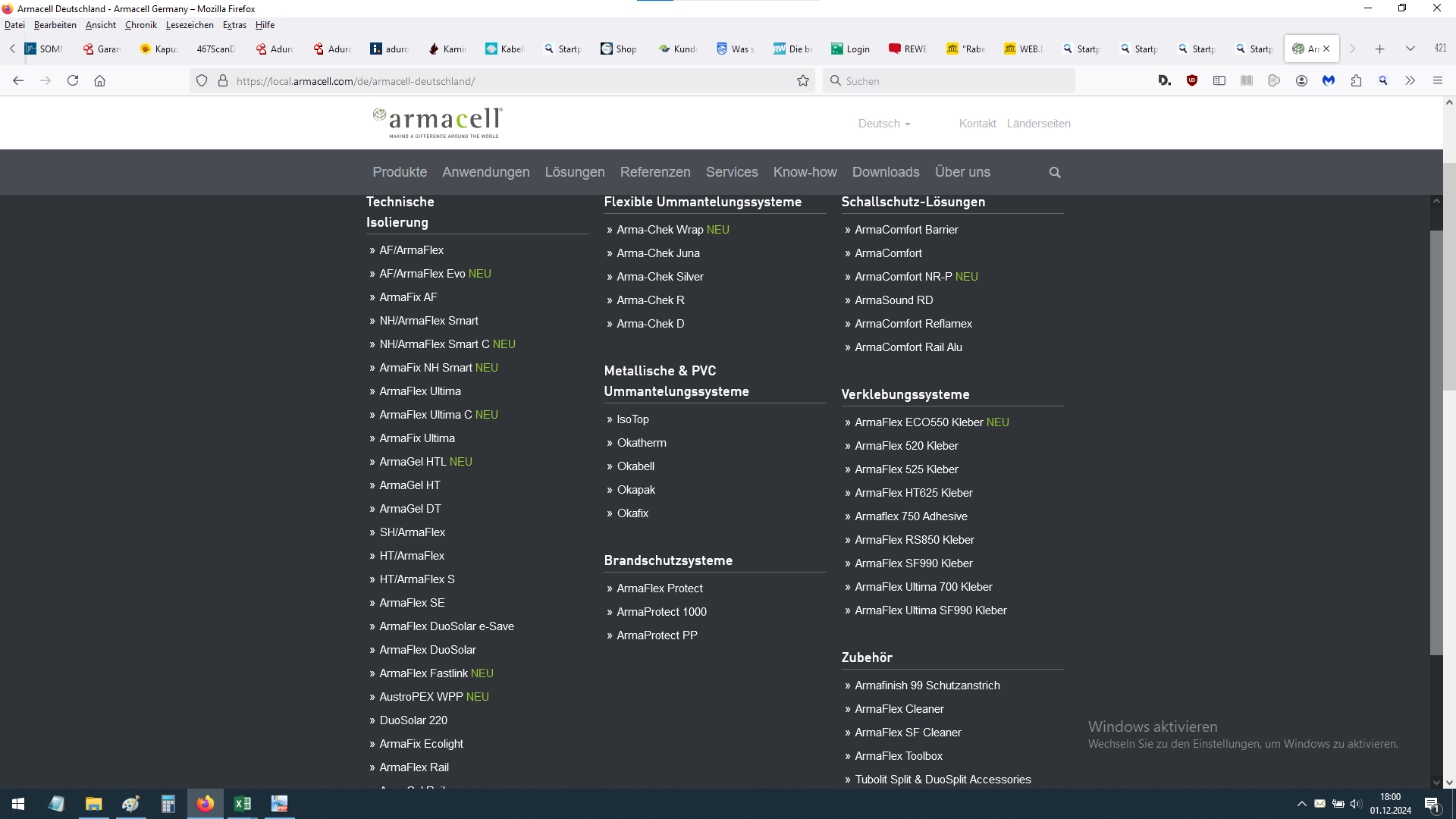Click the armacell logo
Screen dimensions: 1456x819
437,123
